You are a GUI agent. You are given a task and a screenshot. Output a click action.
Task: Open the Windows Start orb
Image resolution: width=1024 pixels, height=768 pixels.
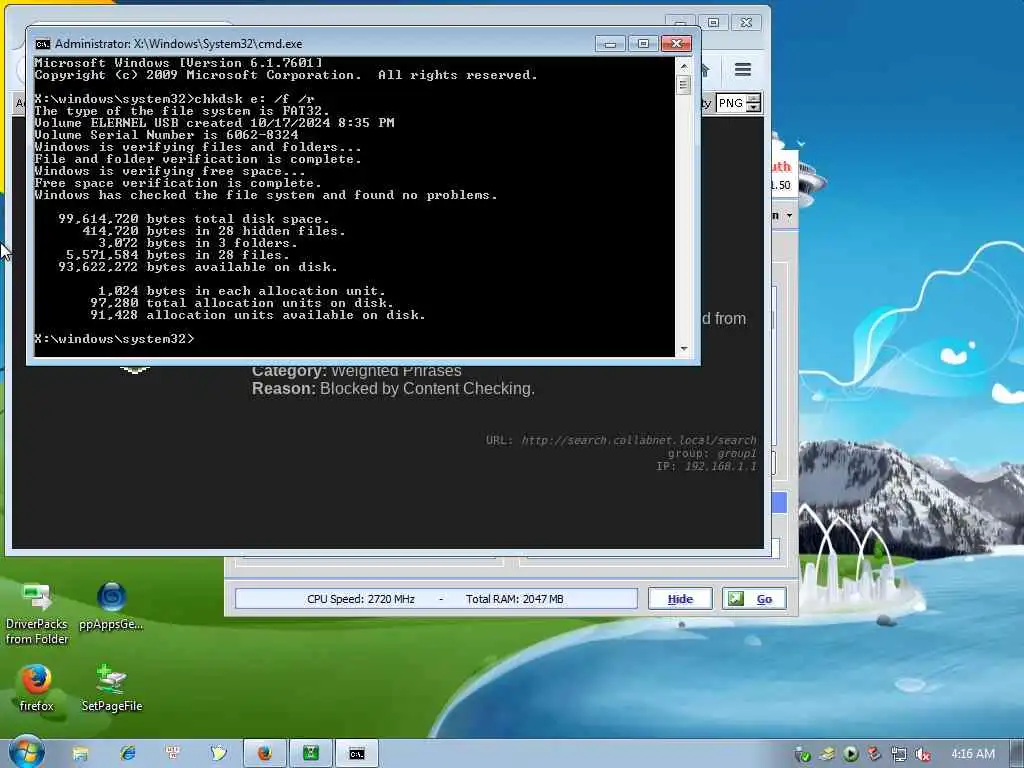coord(26,752)
